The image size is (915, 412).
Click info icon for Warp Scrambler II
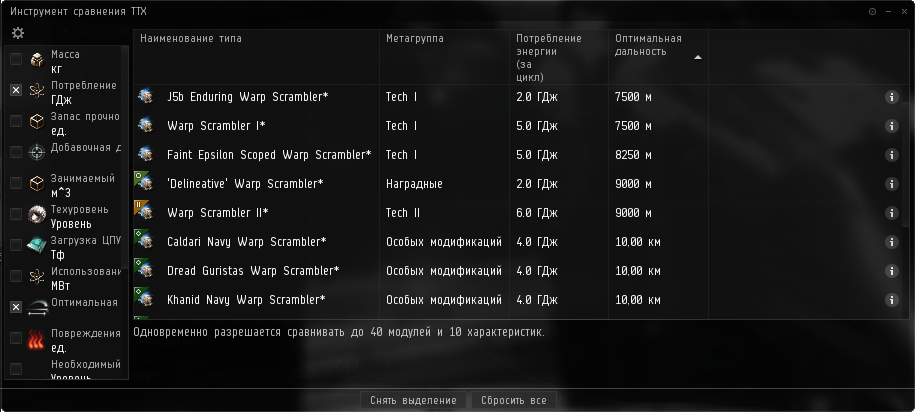(891, 213)
